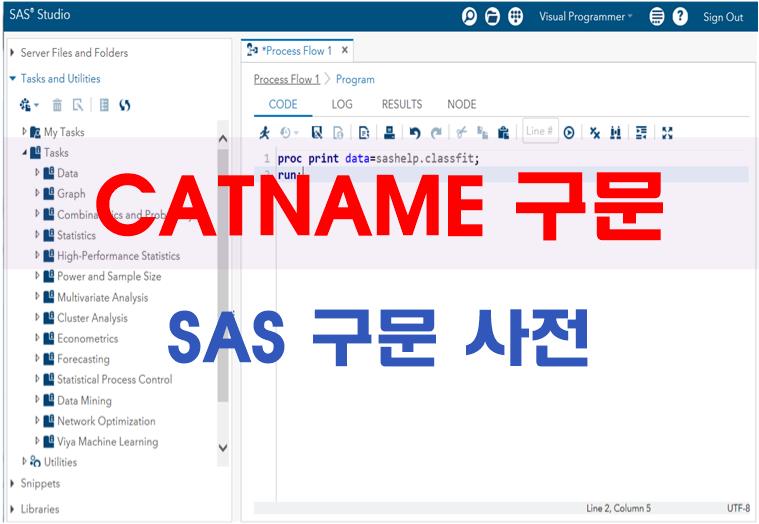
Task: Click the Find and Replace binoculars icon
Action: point(615,132)
